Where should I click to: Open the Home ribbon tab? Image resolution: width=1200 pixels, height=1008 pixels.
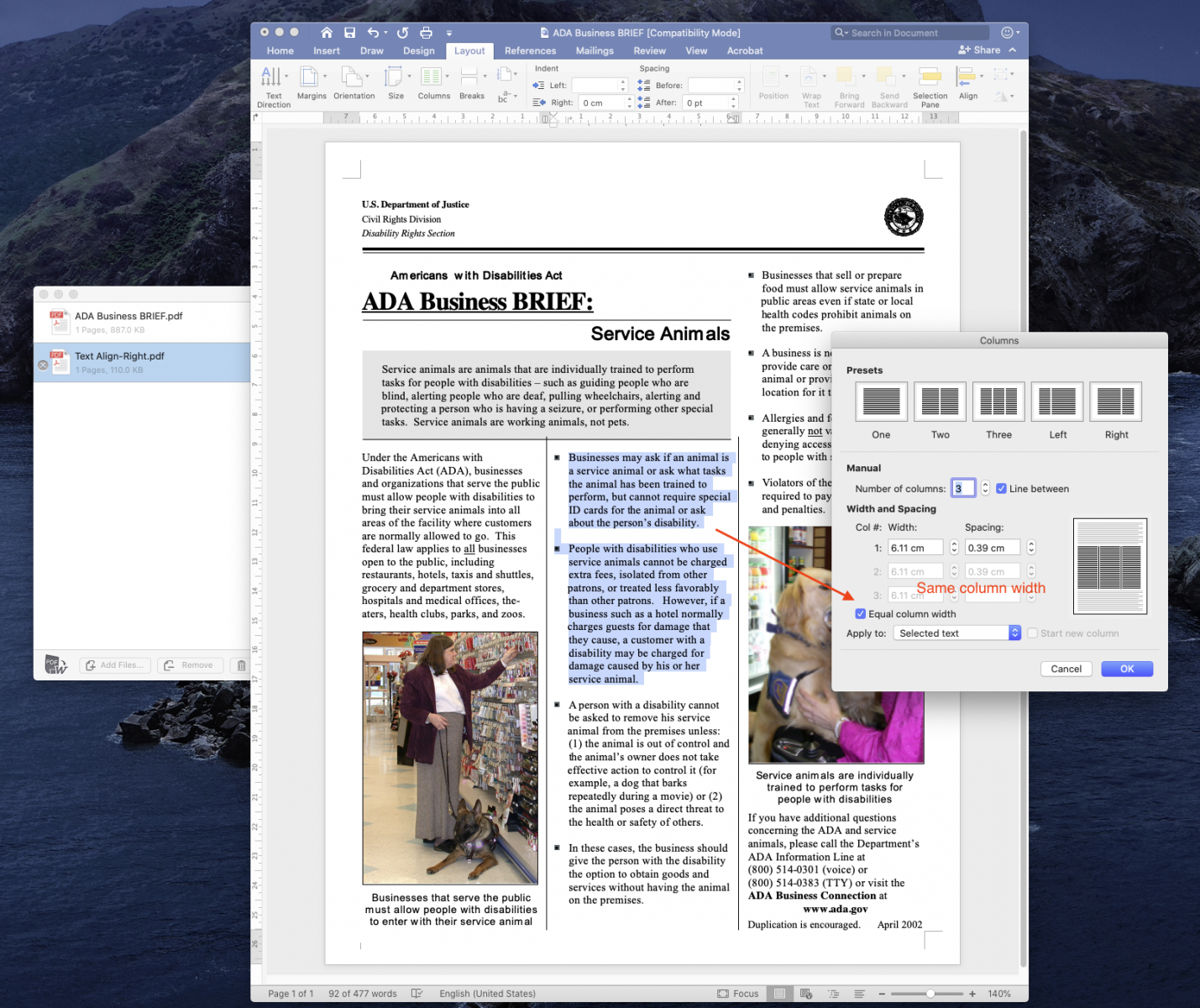(280, 51)
